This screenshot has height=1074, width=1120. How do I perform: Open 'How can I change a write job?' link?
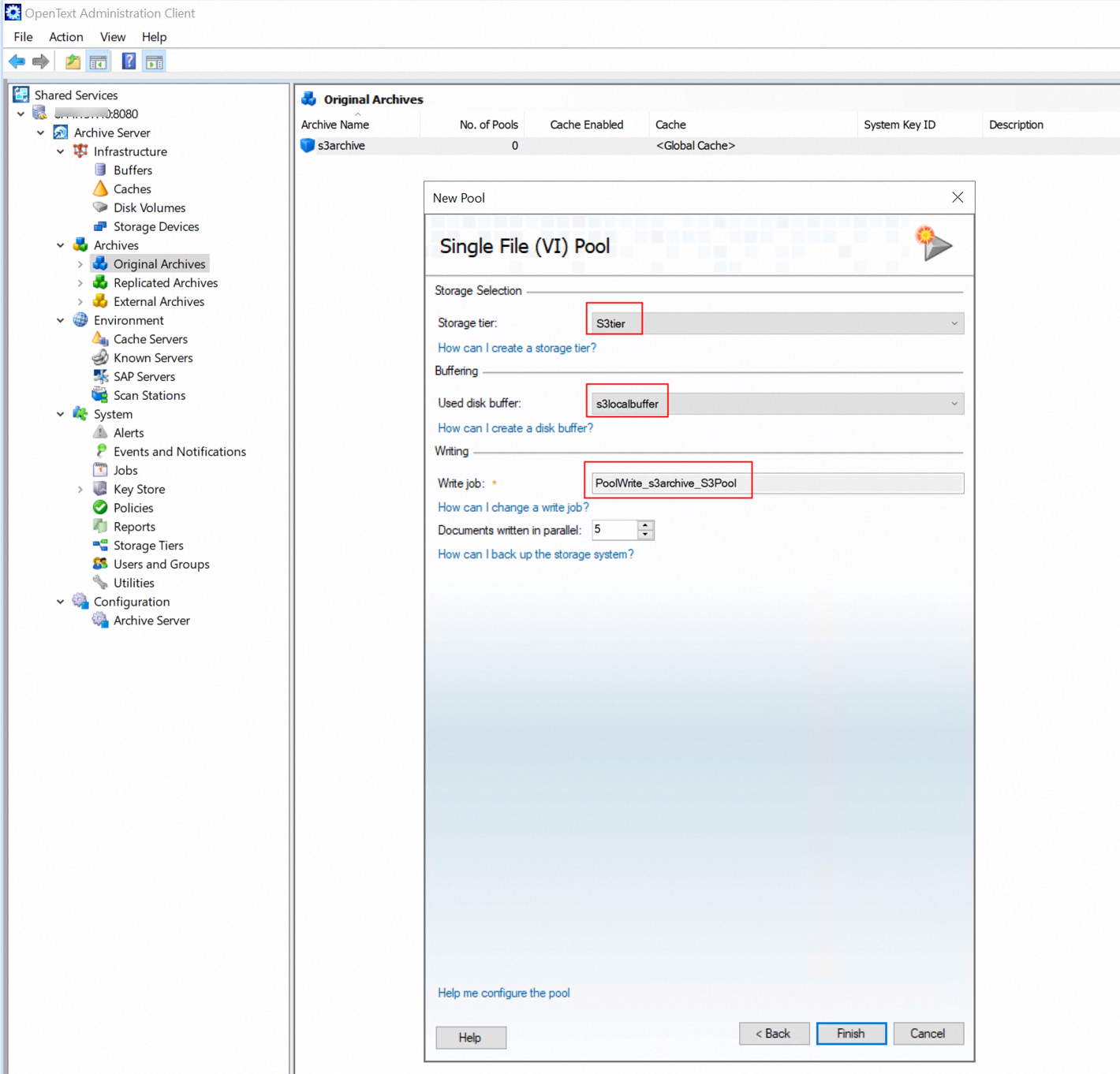513,507
